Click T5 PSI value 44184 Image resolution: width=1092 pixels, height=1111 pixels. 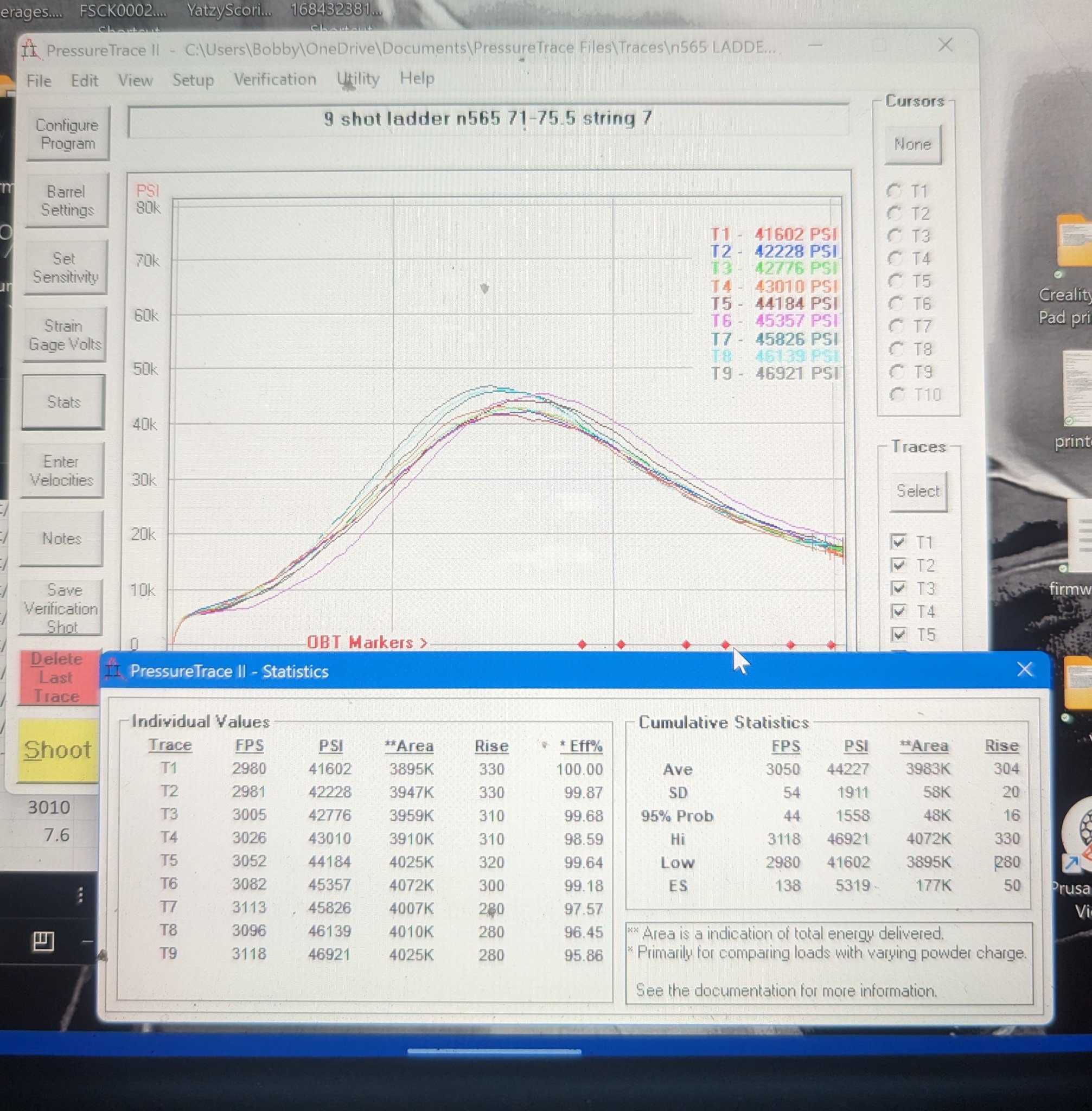point(330,861)
